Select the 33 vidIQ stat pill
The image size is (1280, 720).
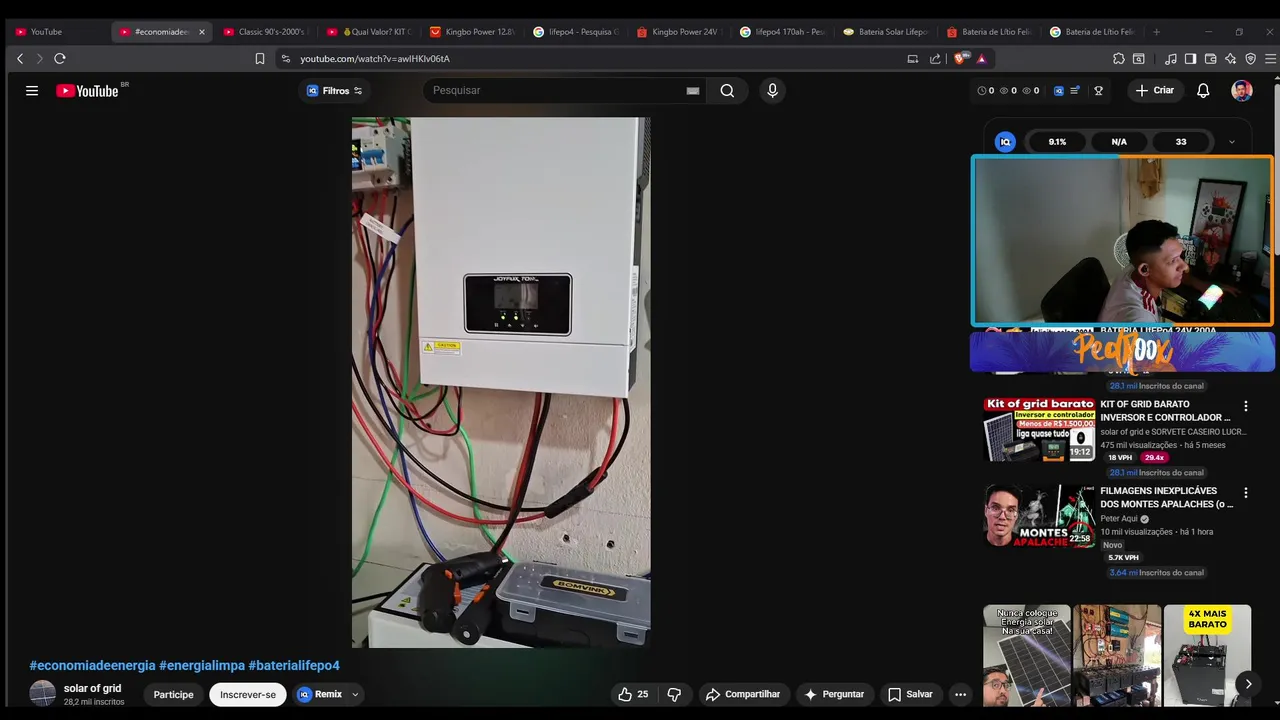click(1181, 142)
